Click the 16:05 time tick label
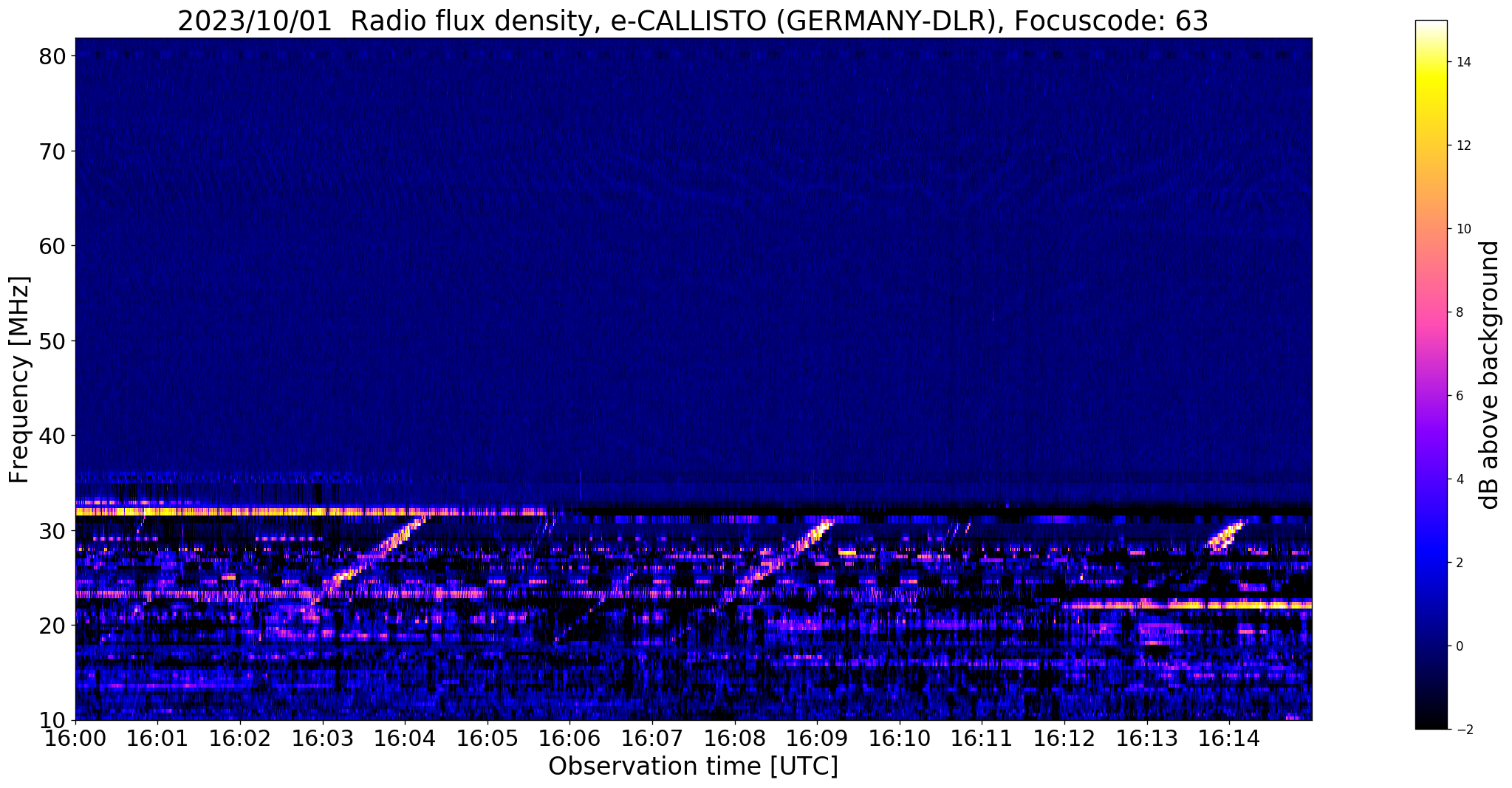The height and width of the screenshot is (788, 1512). tap(488, 737)
